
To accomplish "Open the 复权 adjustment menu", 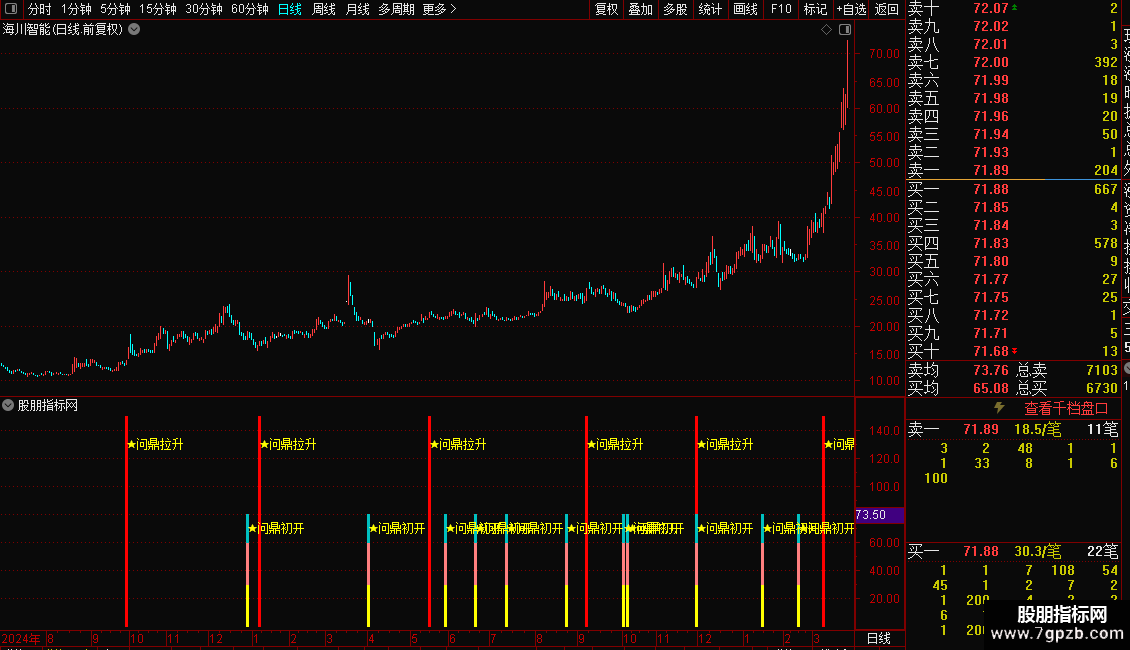I will tap(606, 9).
